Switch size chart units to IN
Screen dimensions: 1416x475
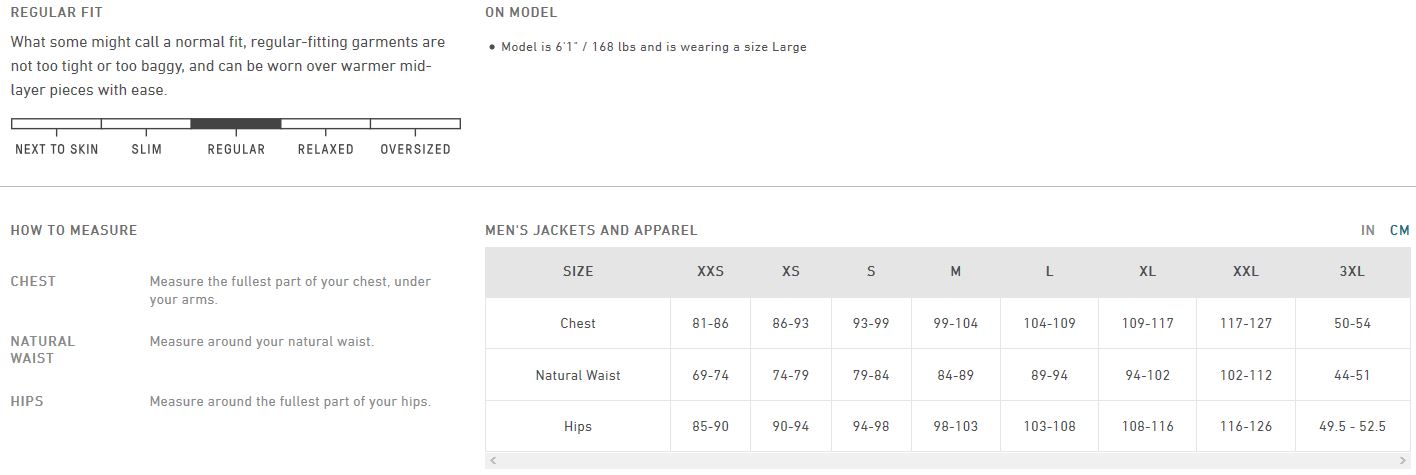1367,230
